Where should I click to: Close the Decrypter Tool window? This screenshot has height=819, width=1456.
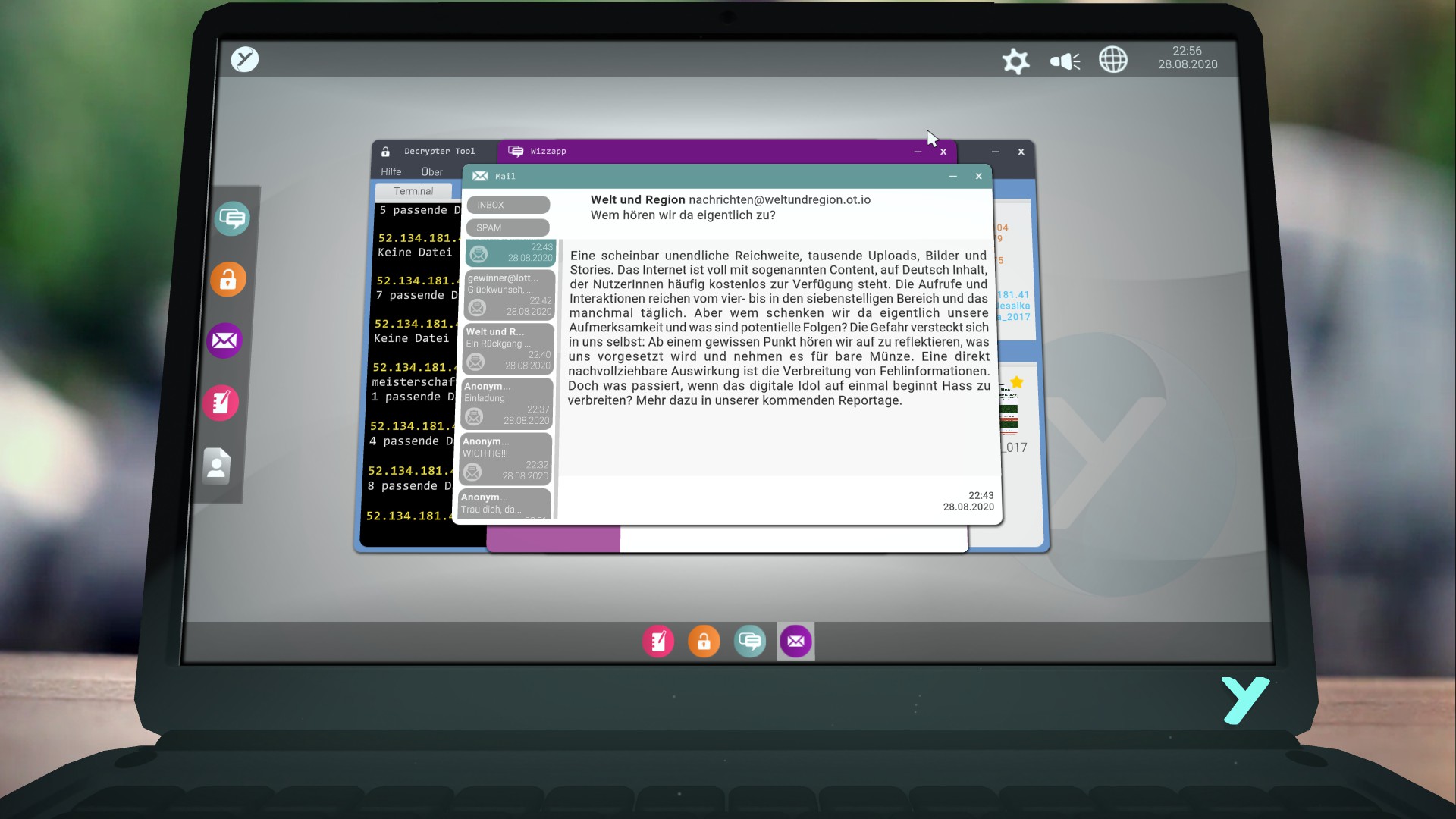[1021, 152]
